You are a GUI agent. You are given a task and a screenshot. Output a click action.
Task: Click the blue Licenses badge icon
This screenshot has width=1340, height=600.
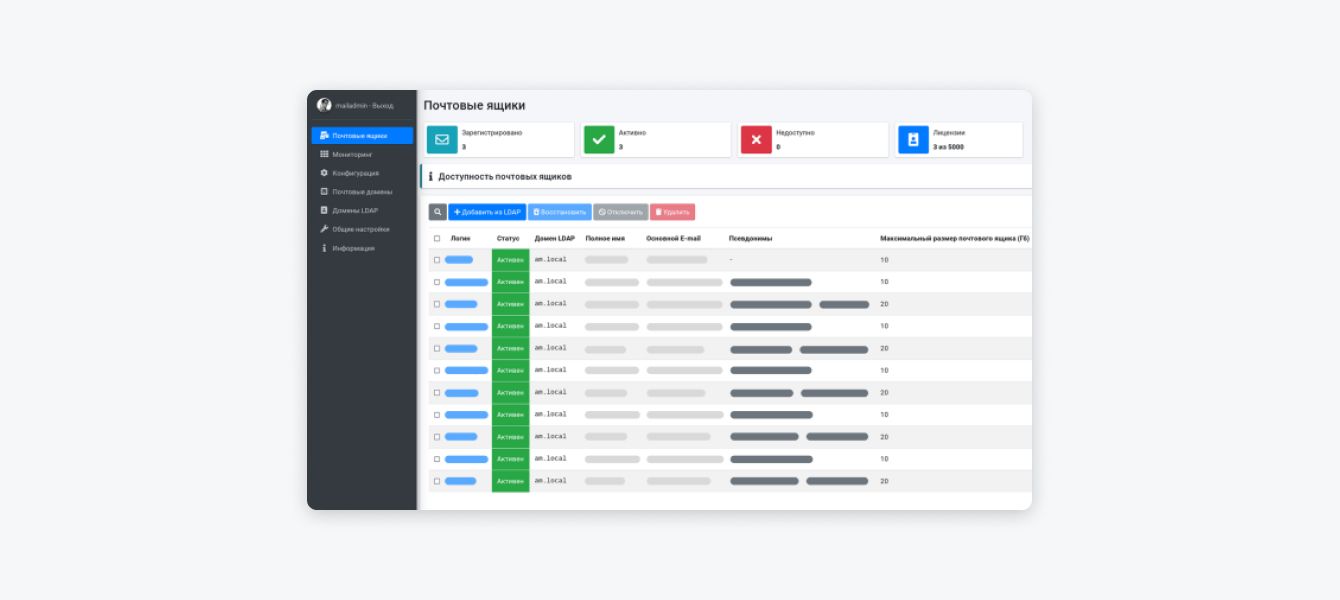[913, 140]
